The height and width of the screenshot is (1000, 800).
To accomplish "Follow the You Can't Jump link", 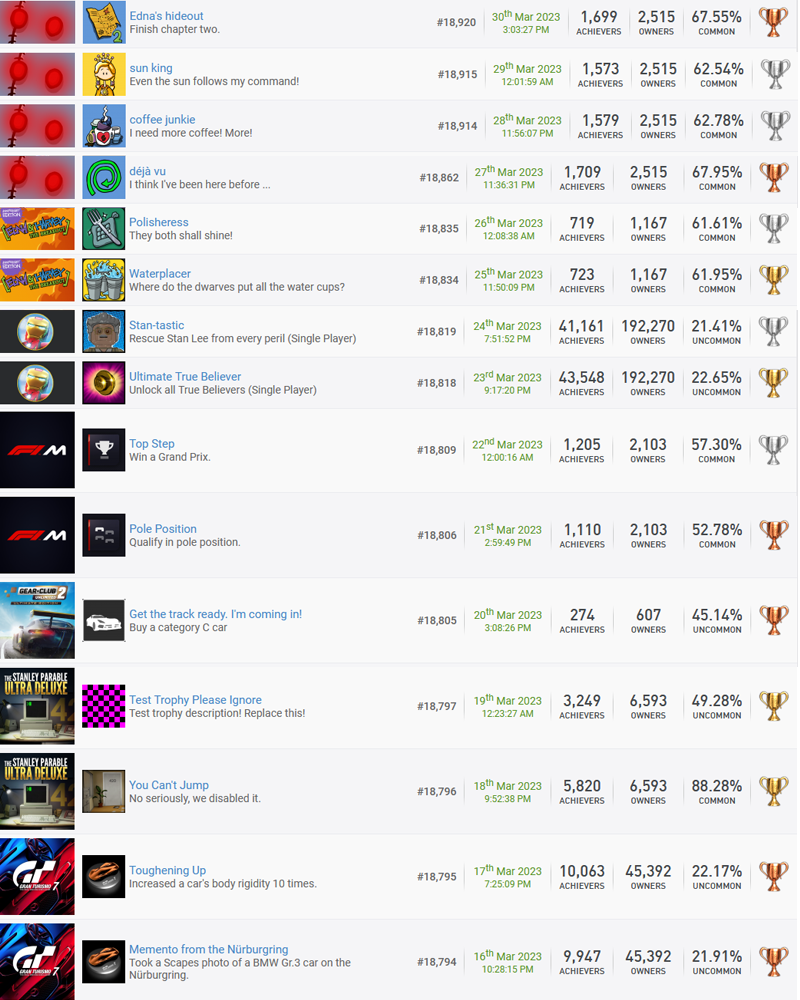I will pyautogui.click(x=169, y=785).
